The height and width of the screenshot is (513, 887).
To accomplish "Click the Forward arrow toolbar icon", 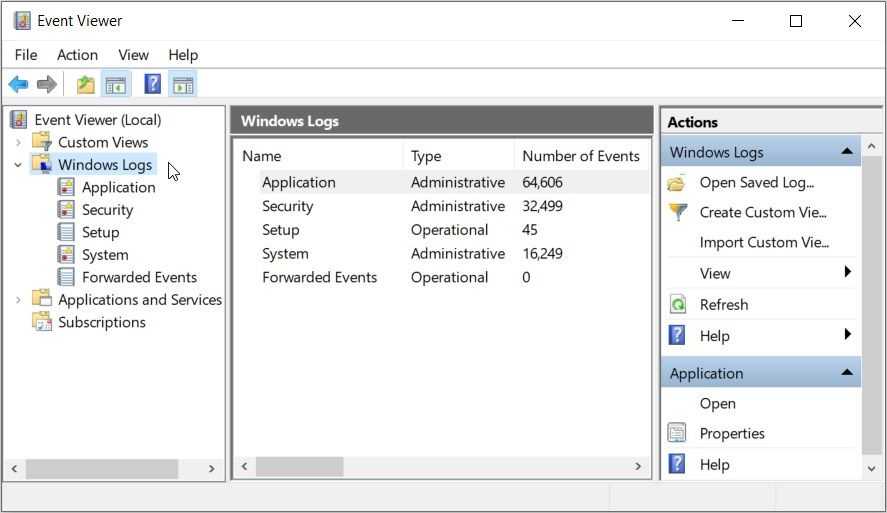I will [x=46, y=85].
